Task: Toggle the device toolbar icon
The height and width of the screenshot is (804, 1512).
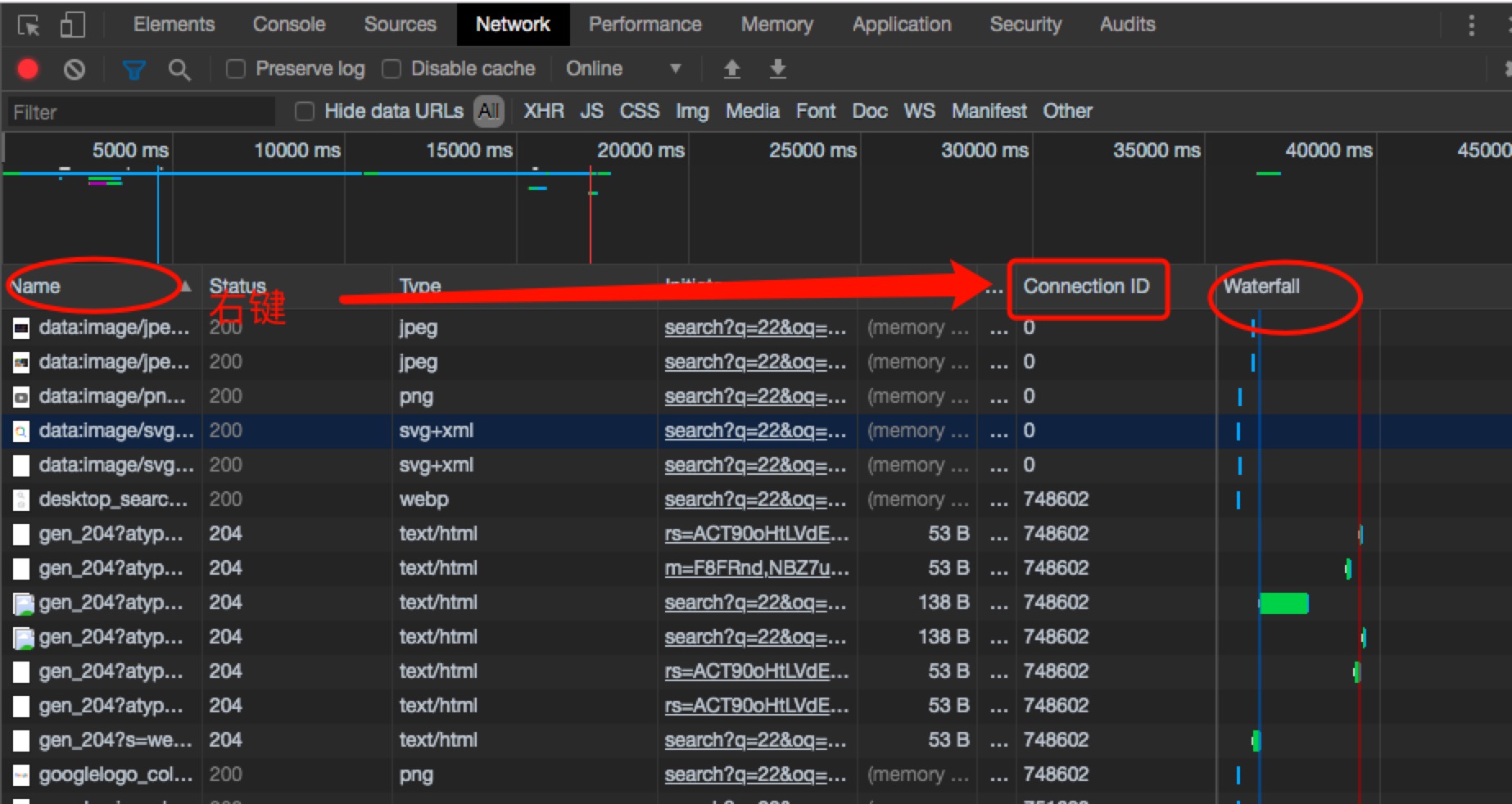Action: click(x=73, y=25)
